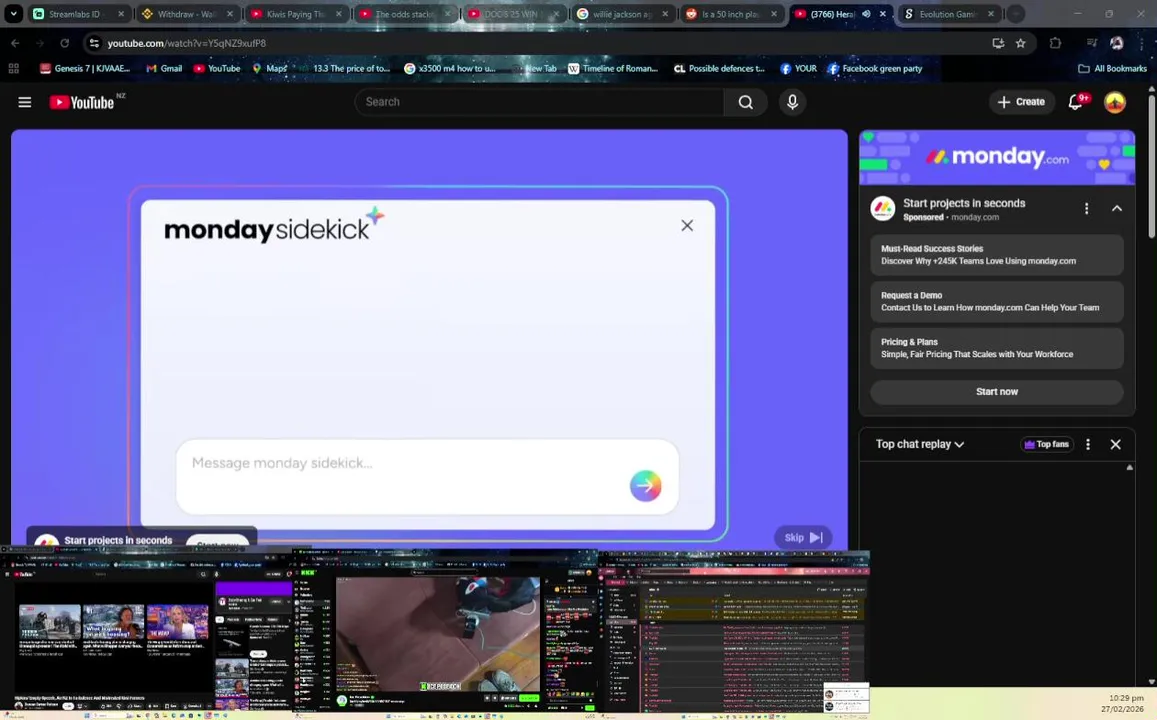1157x720 pixels.
Task: Collapse the sponsored ad panel chevron
Action: click(1116, 209)
